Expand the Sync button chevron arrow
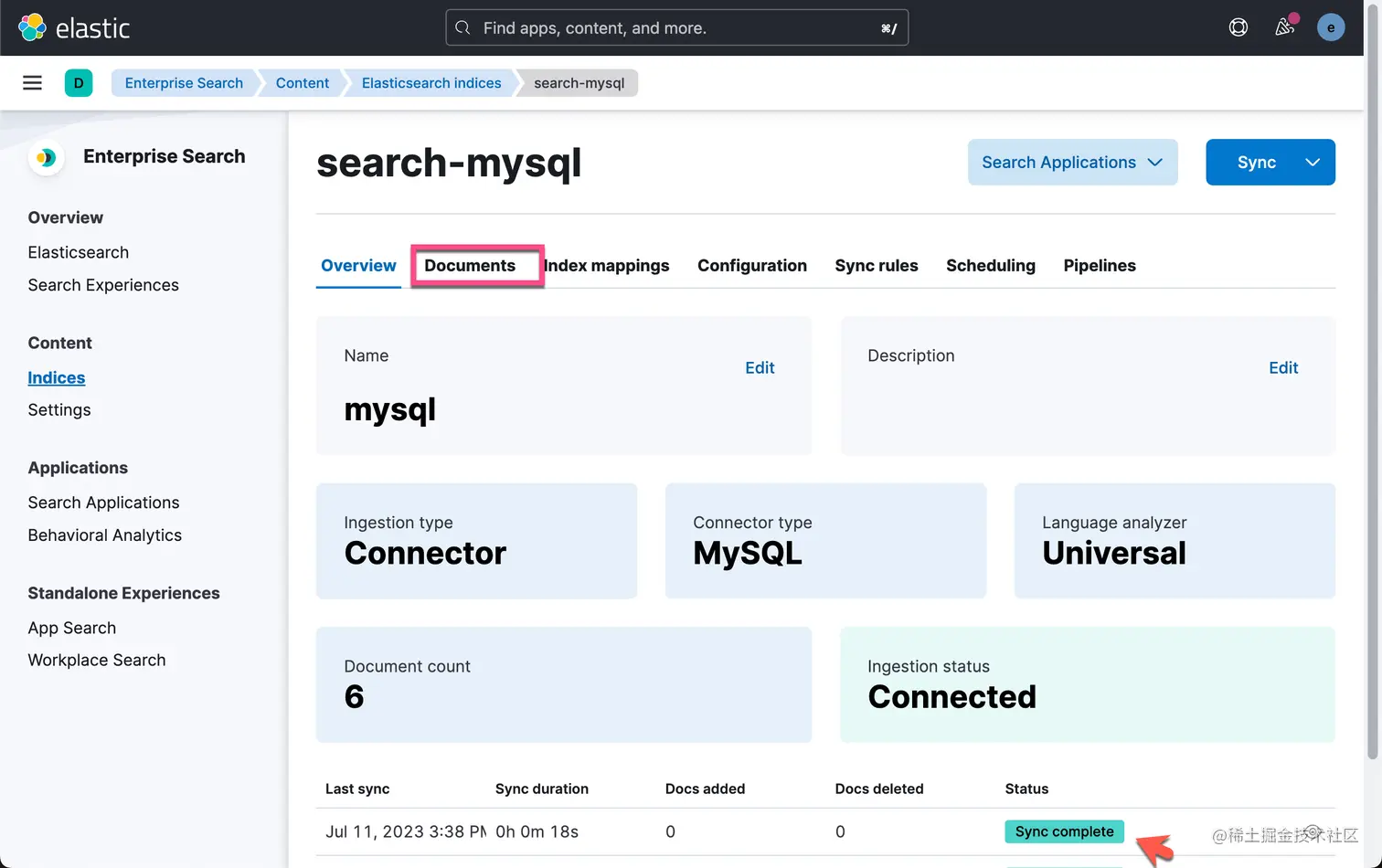Screen dimensions: 1382x868 1313,162
